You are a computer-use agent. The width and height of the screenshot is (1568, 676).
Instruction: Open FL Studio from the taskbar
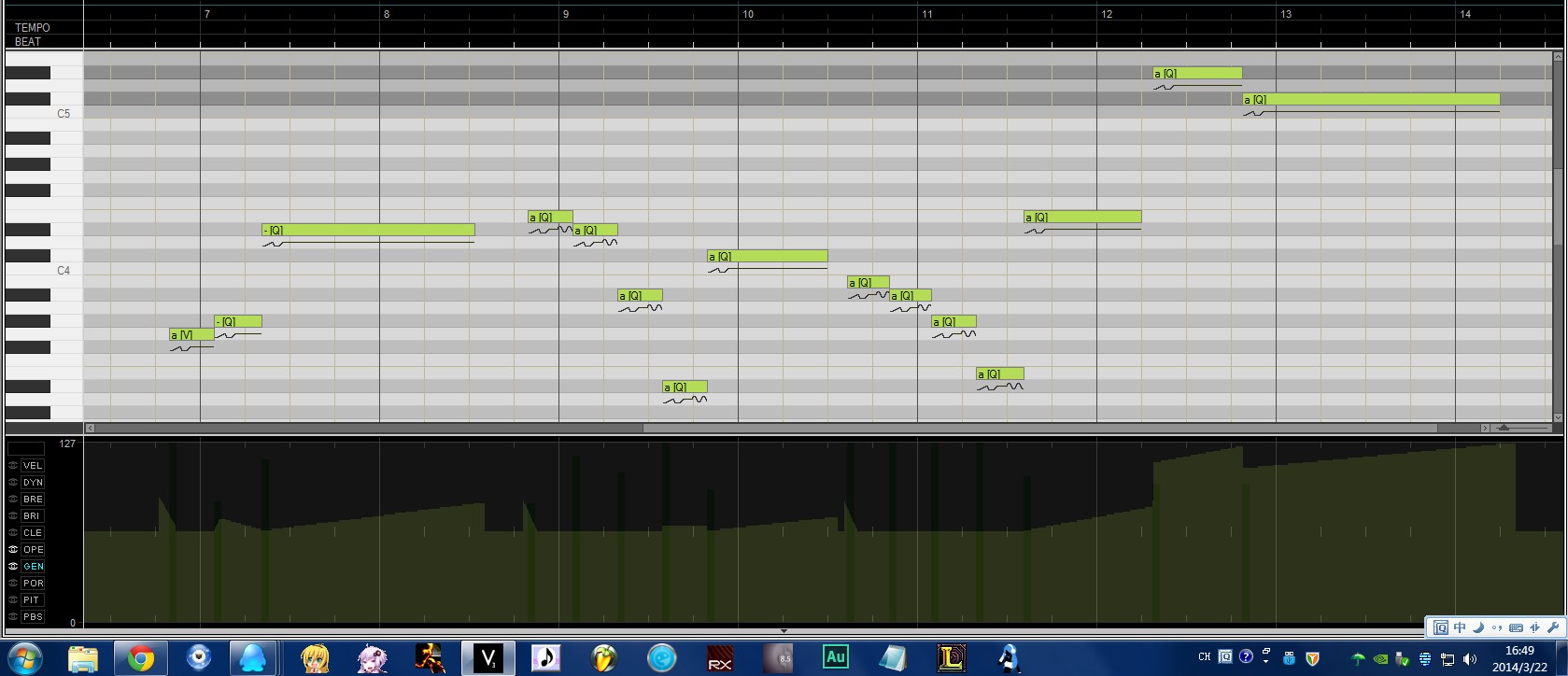[604, 658]
